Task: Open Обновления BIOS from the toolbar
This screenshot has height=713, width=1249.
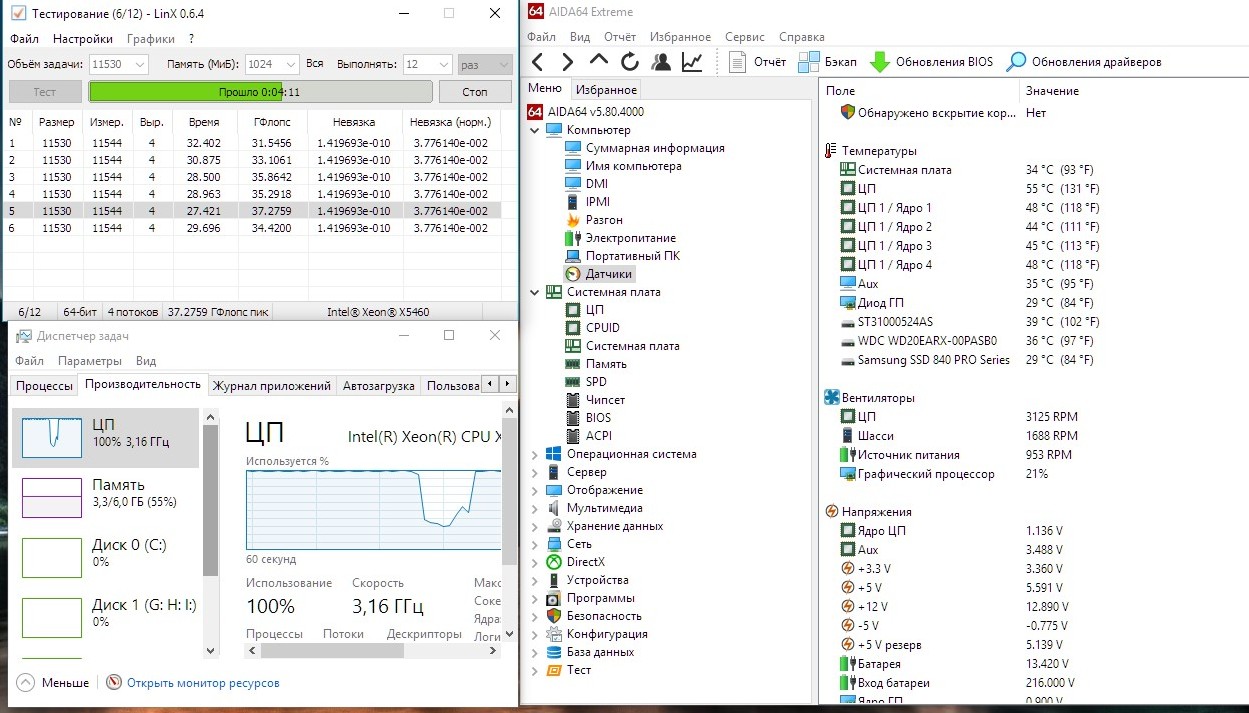Action: click(x=932, y=62)
